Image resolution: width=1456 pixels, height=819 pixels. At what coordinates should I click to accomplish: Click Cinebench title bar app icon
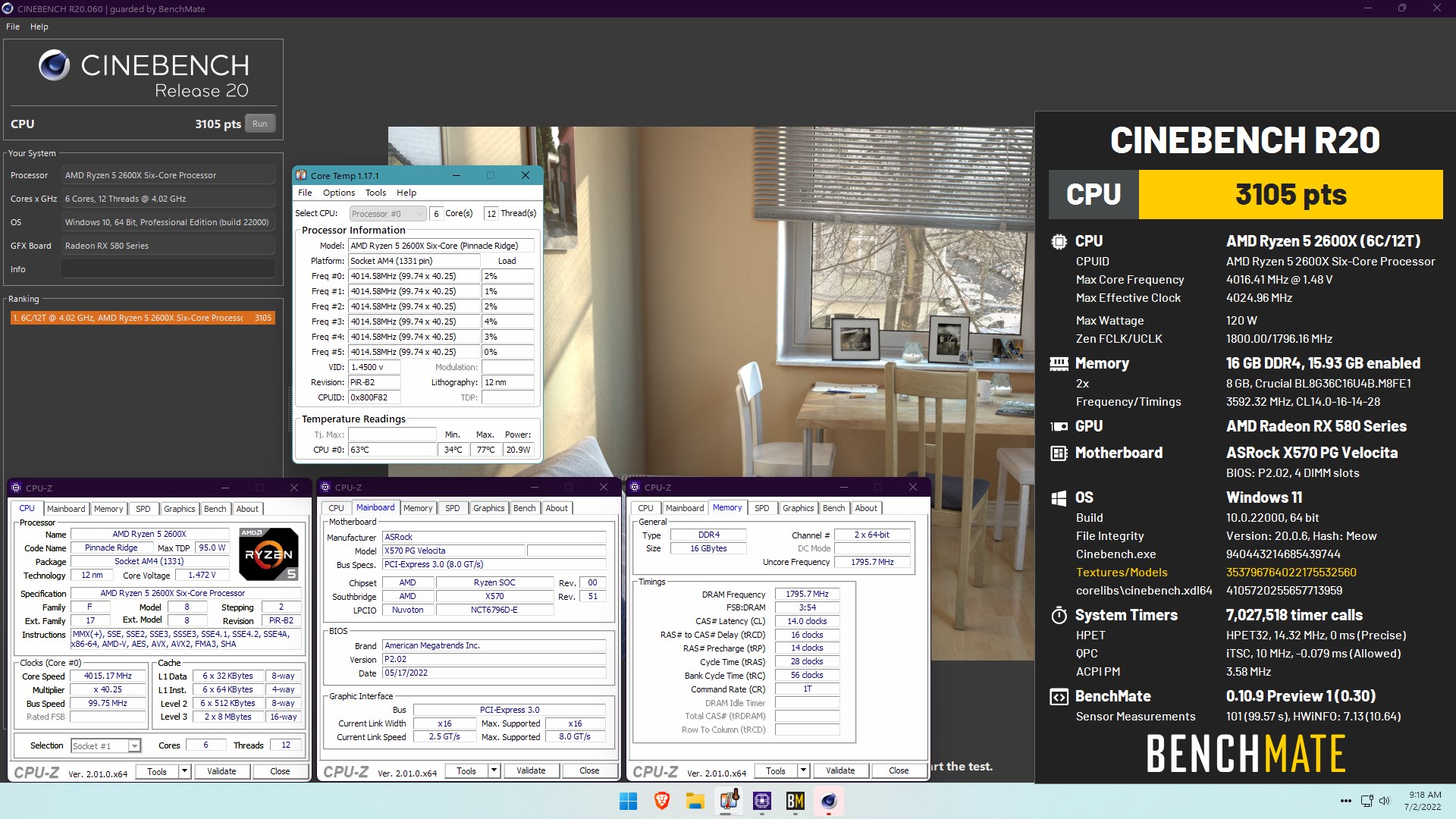pos(8,8)
